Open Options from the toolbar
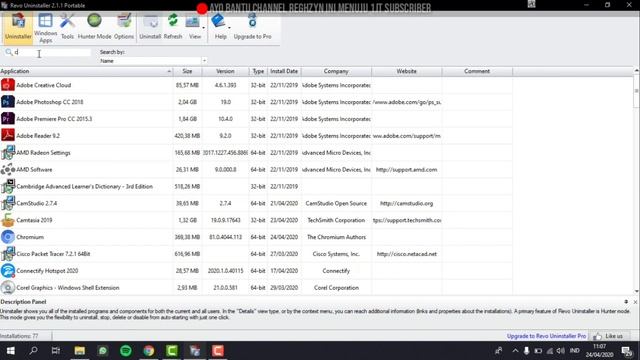Image resolution: width=640 pixels, height=360 pixels. (x=124, y=27)
